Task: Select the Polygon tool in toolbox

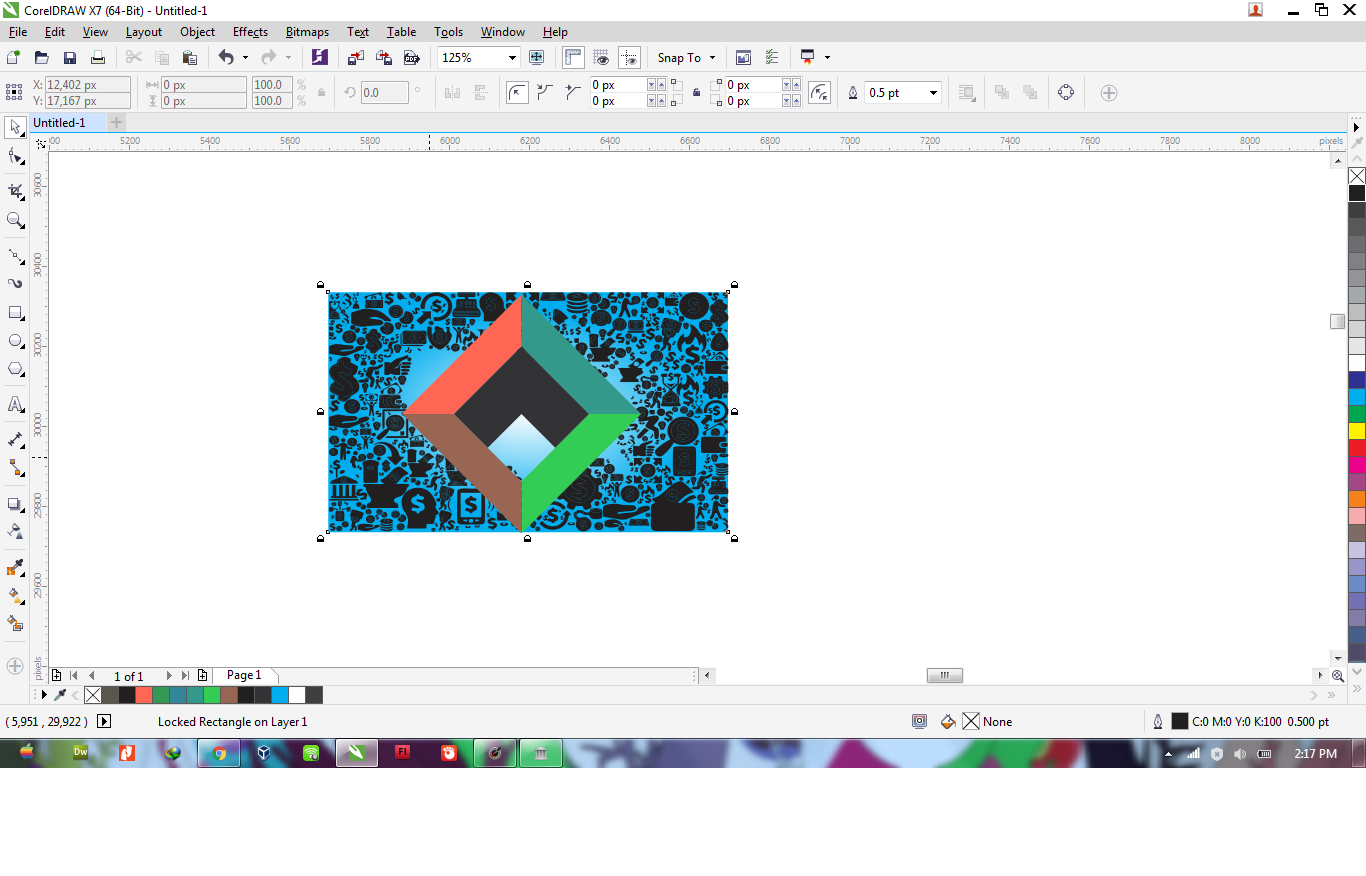Action: coord(15,369)
